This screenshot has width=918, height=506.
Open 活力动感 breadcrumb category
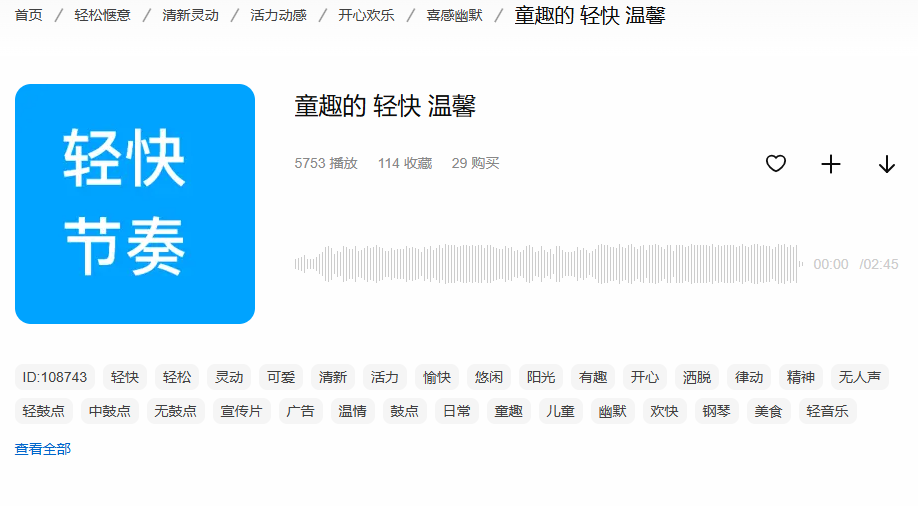278,15
